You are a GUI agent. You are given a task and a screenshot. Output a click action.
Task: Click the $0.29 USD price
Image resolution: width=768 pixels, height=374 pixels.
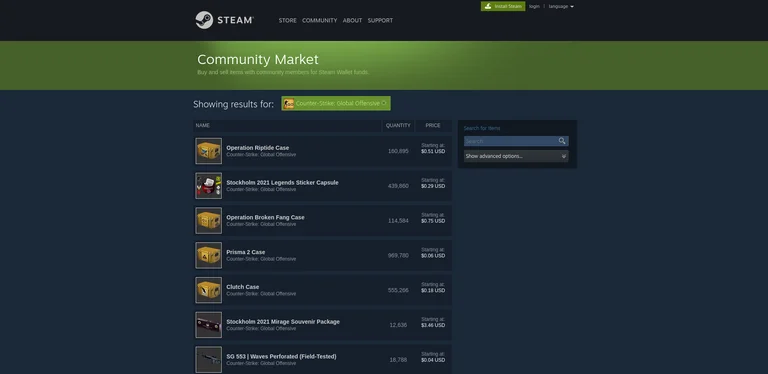coord(433,187)
